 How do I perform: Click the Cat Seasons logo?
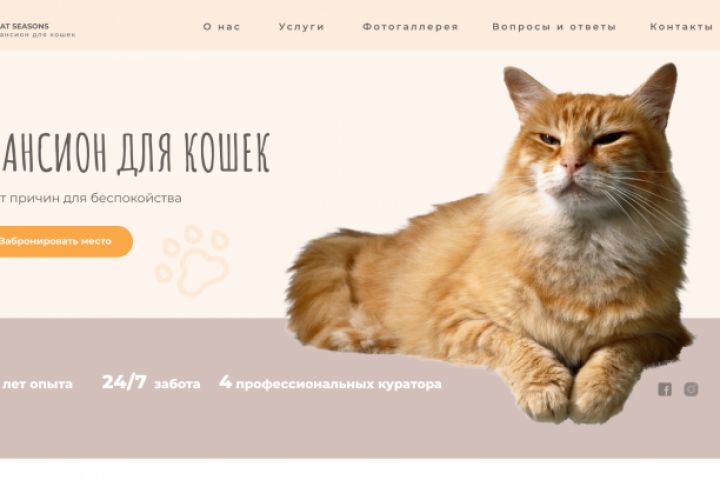37,30
